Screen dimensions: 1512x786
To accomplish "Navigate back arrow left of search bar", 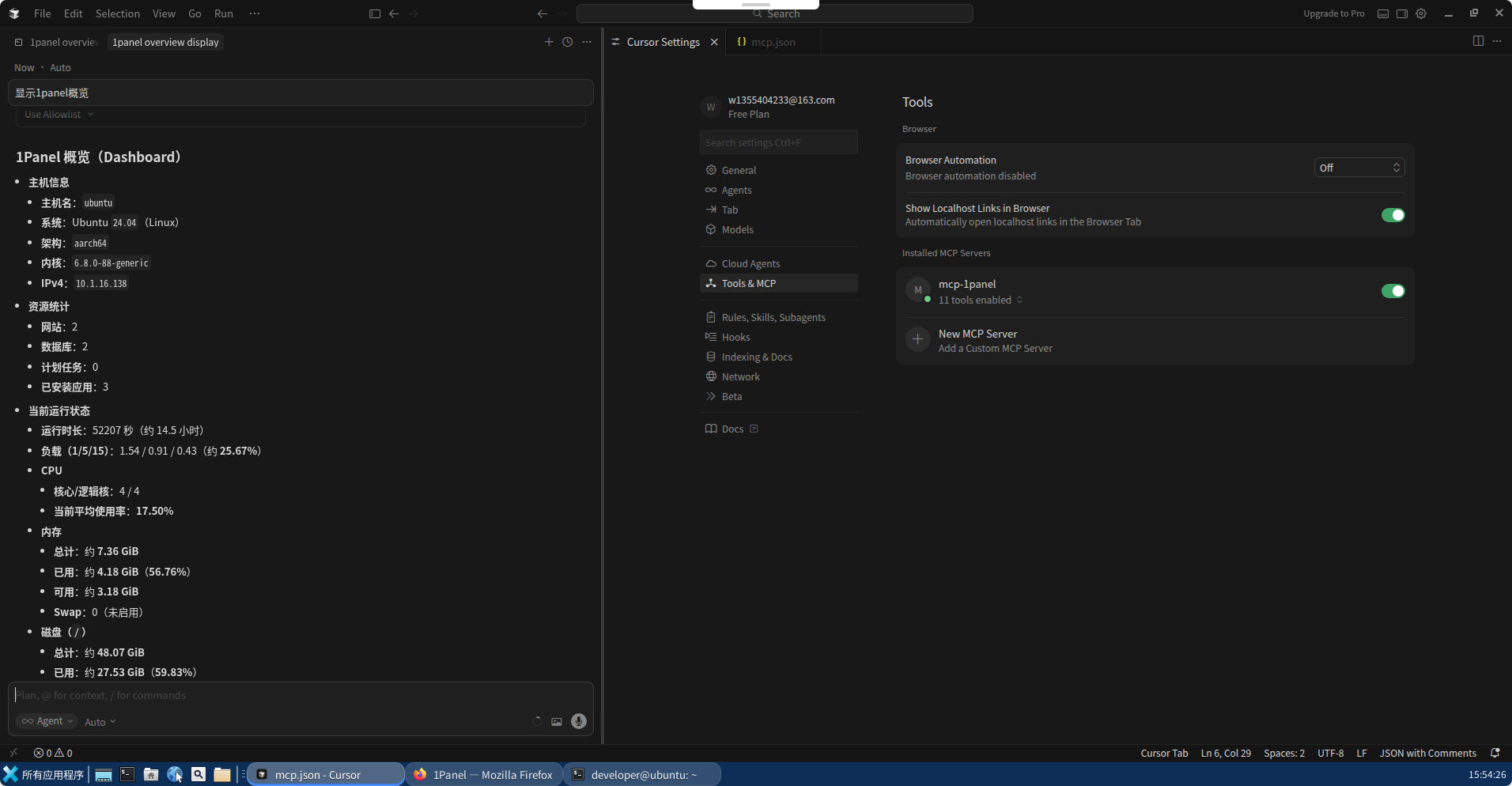I will coord(542,13).
